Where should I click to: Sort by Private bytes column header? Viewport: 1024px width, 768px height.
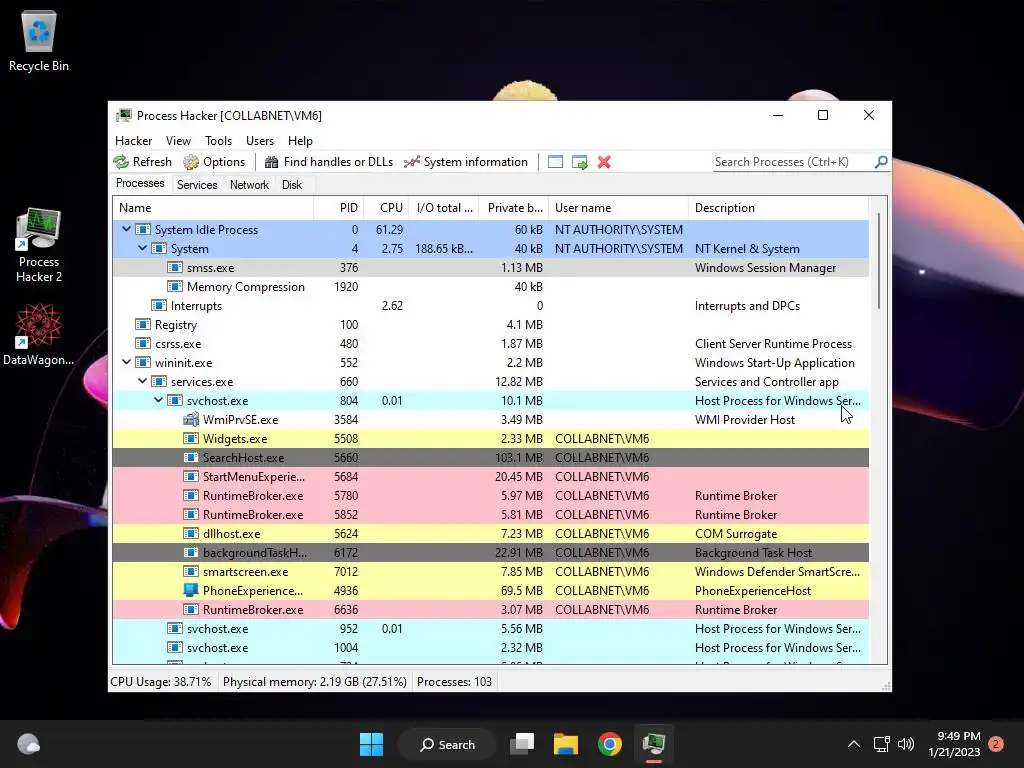[514, 208]
